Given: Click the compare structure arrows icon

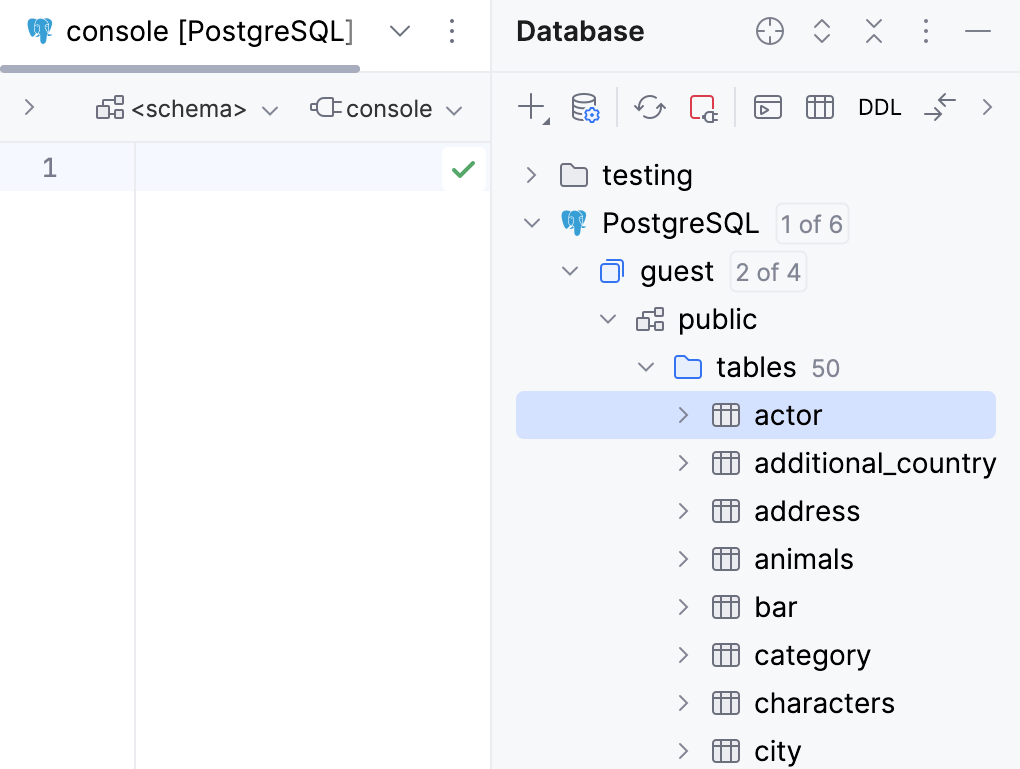Looking at the screenshot, I should [x=939, y=107].
